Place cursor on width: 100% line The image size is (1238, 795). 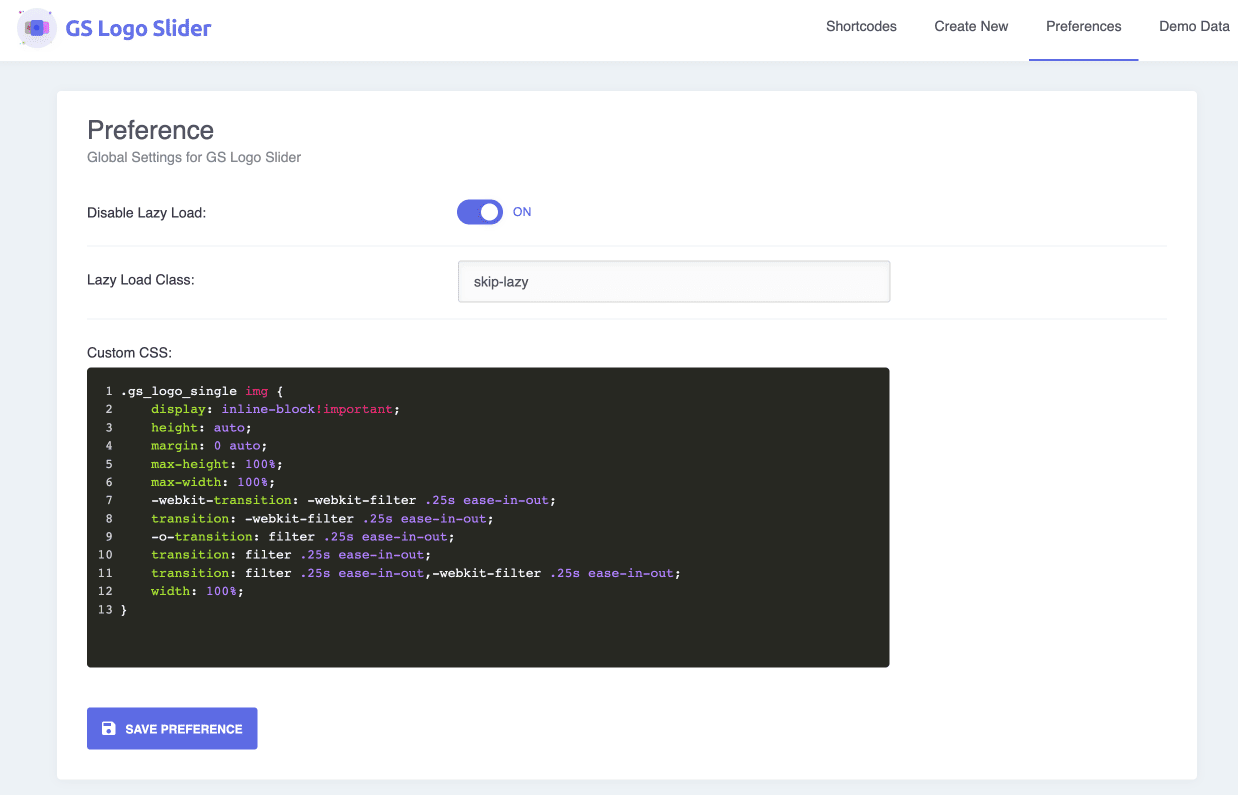197,591
